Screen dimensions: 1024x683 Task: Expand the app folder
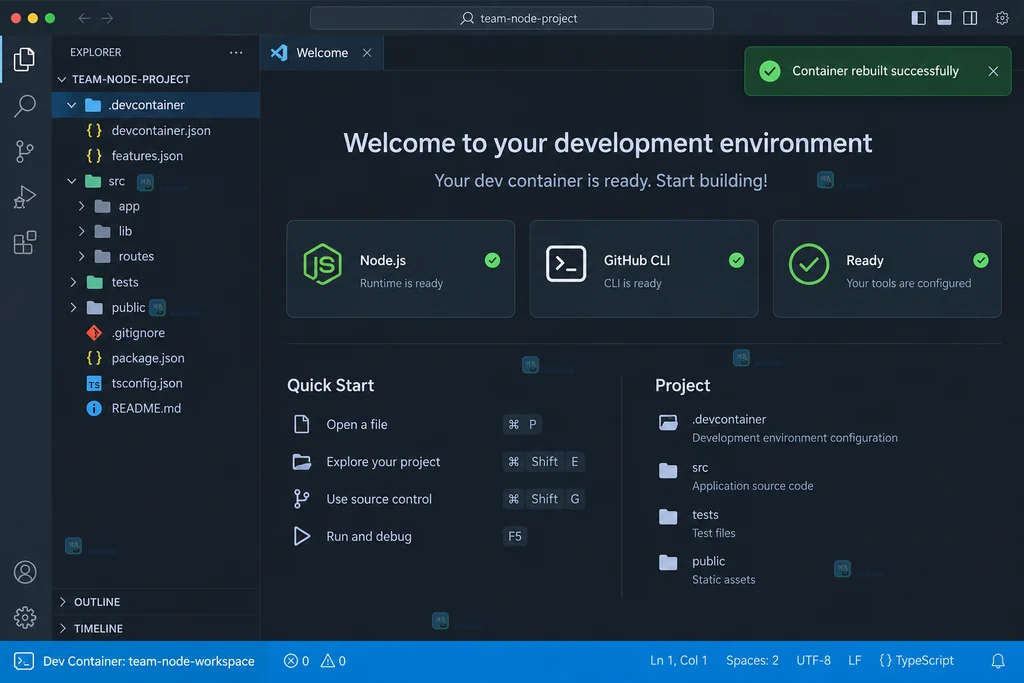[x=82, y=206]
